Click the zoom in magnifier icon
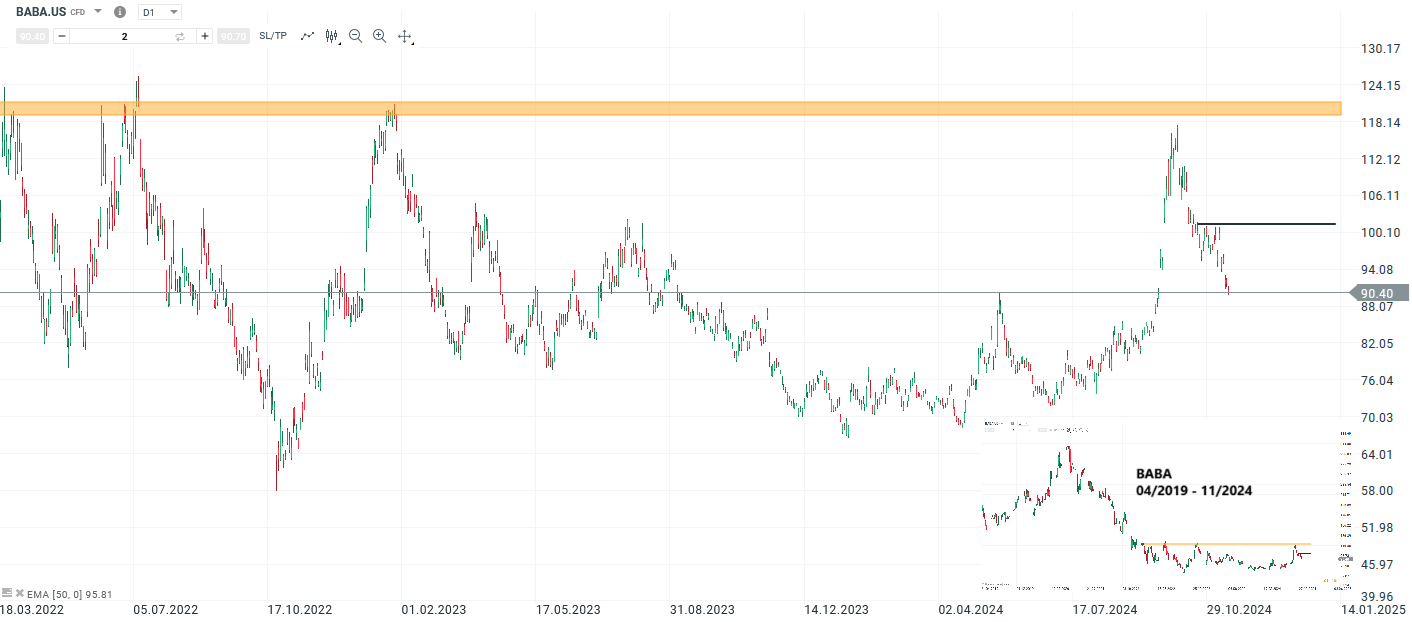The image size is (1412, 622). 379,36
